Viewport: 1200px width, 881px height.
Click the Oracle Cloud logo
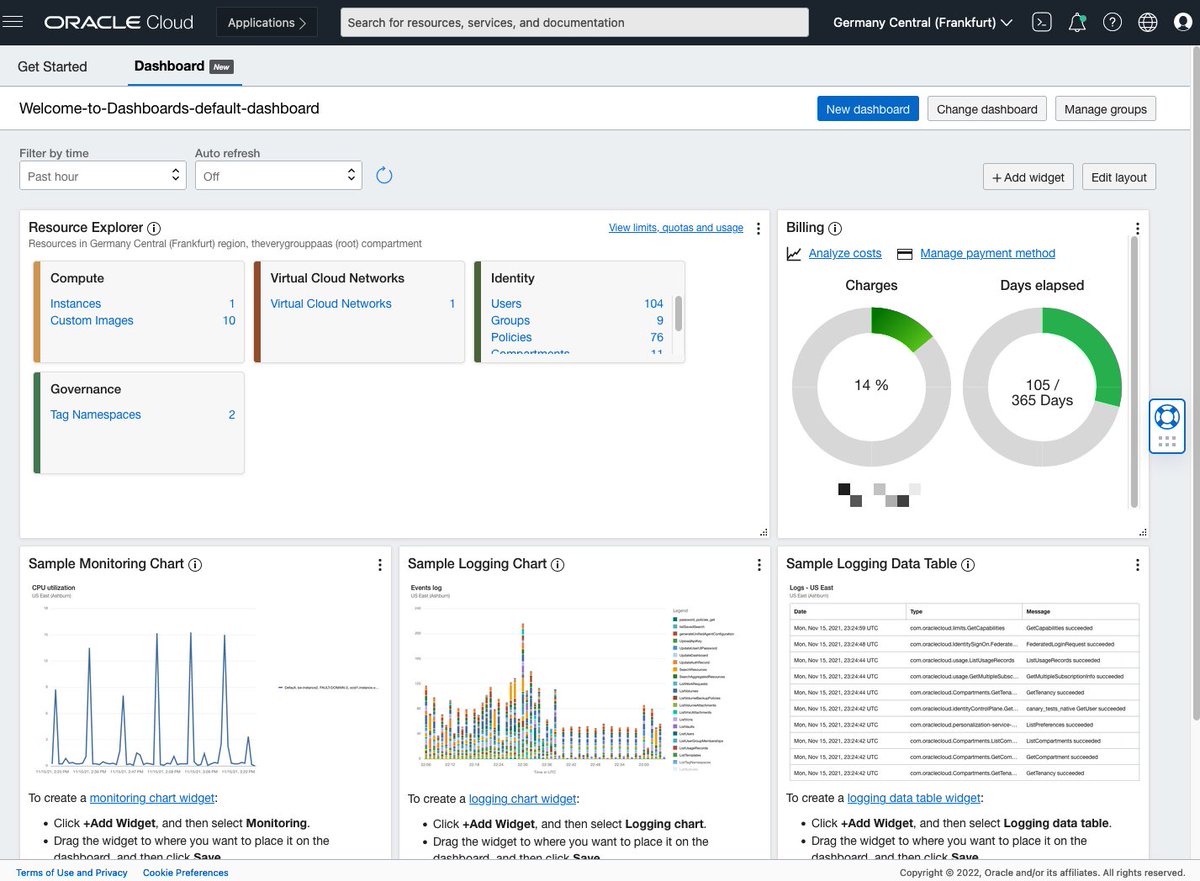[121, 22]
